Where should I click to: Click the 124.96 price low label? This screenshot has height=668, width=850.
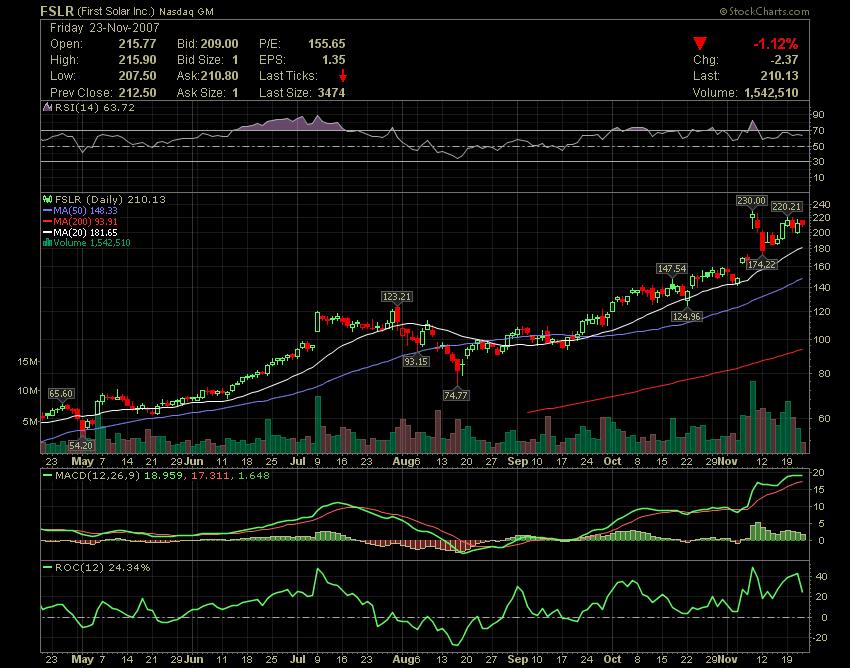coord(686,316)
